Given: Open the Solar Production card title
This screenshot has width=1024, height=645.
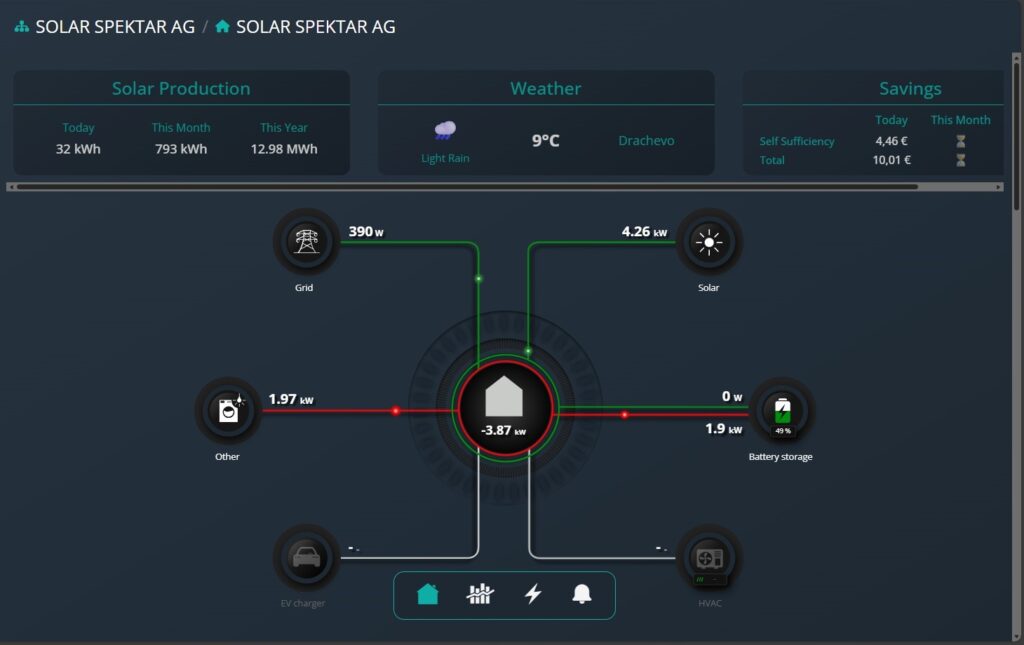Looking at the screenshot, I should [x=181, y=88].
